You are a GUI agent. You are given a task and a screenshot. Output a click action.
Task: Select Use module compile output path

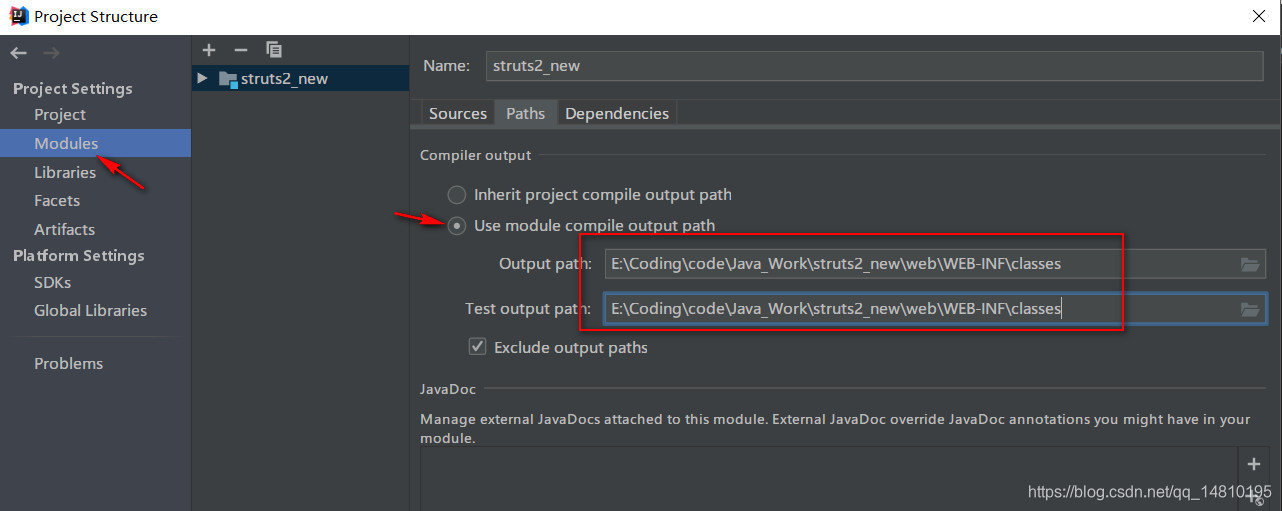tap(456, 226)
